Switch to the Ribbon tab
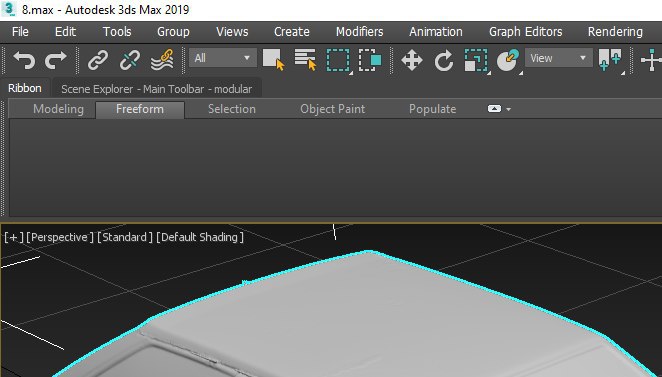This screenshot has height=377, width=662. coord(25,88)
